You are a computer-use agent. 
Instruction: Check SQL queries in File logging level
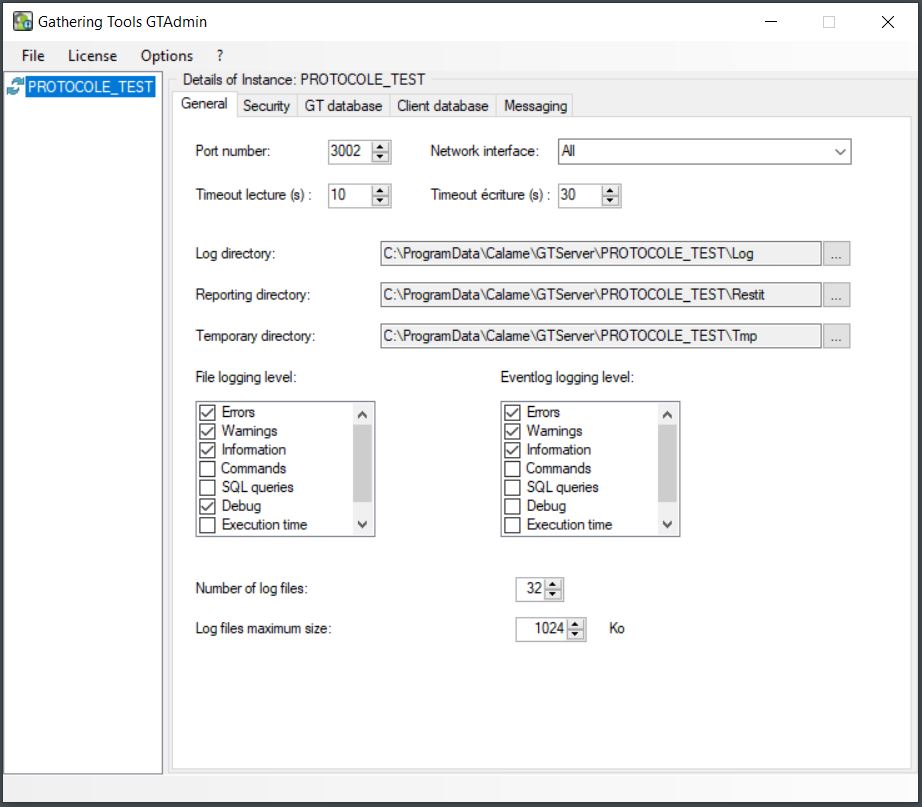tap(207, 488)
